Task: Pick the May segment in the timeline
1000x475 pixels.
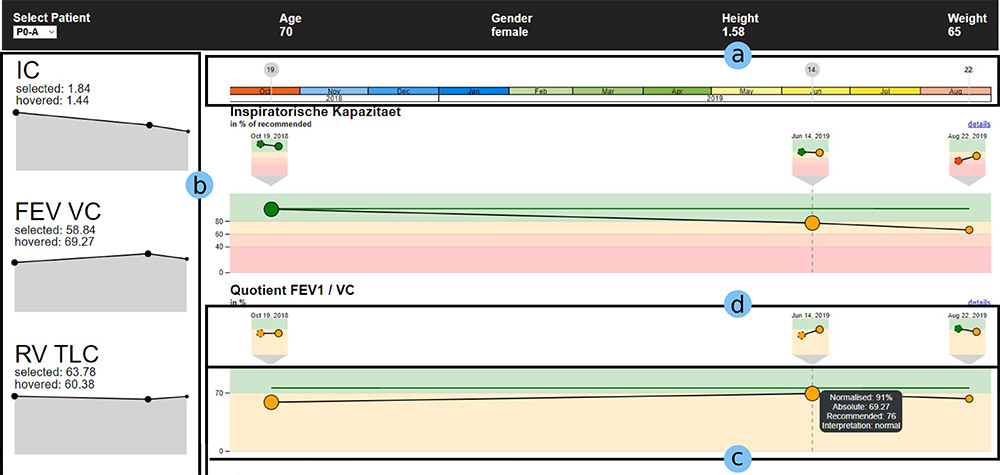Action: (746, 92)
